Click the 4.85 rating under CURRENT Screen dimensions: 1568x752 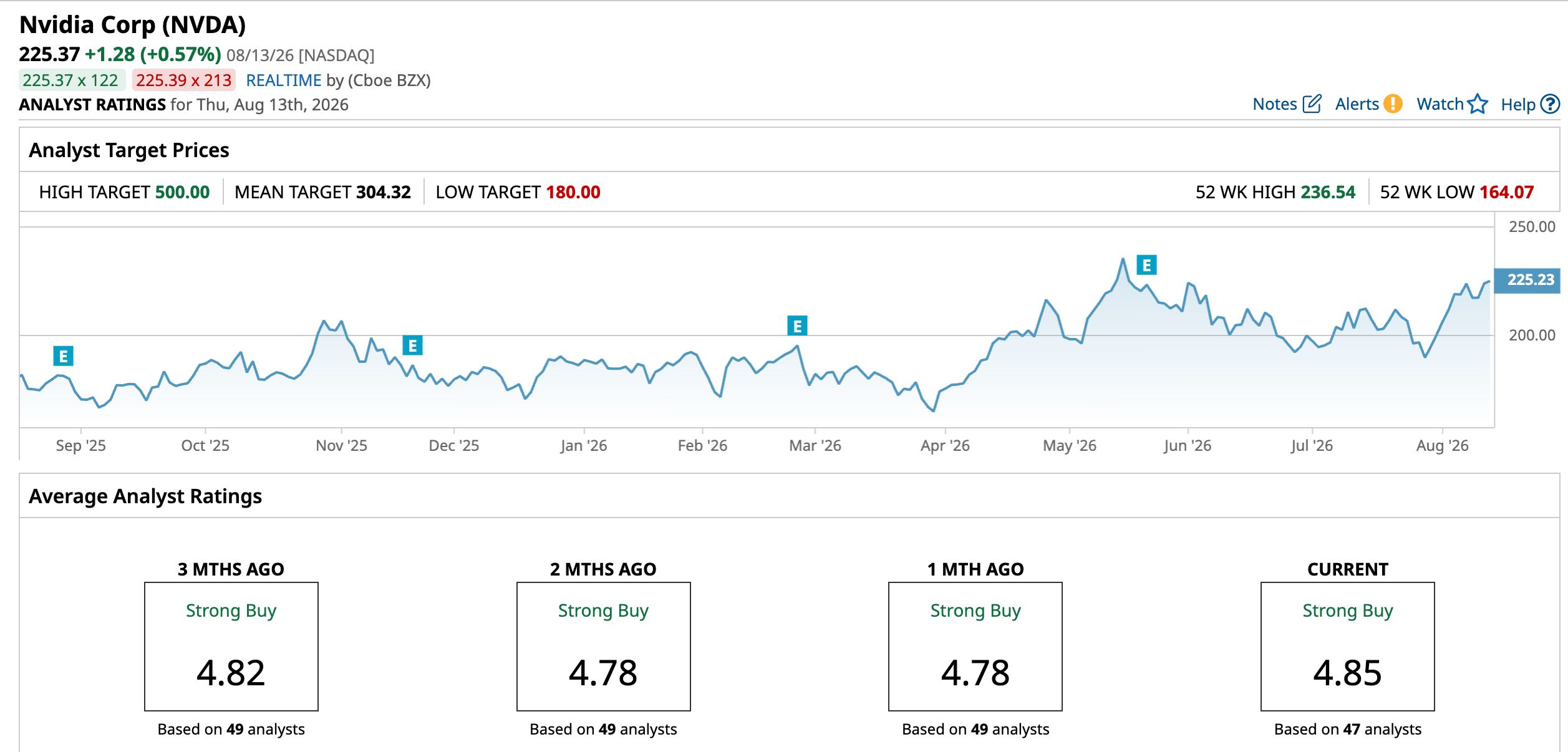pos(1348,673)
